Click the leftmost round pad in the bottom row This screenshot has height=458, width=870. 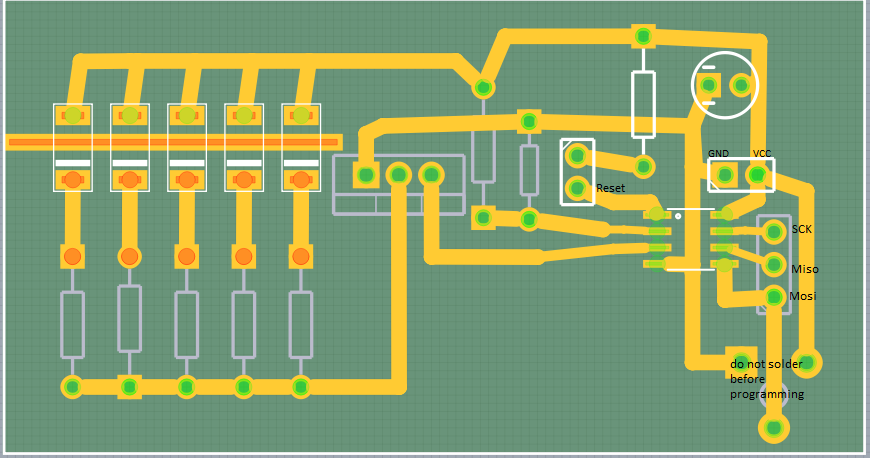[72, 387]
